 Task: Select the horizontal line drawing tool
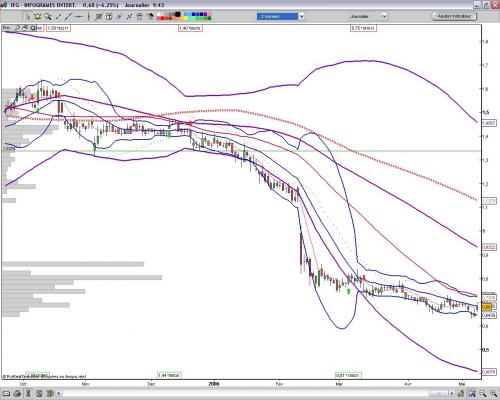pos(78,16)
